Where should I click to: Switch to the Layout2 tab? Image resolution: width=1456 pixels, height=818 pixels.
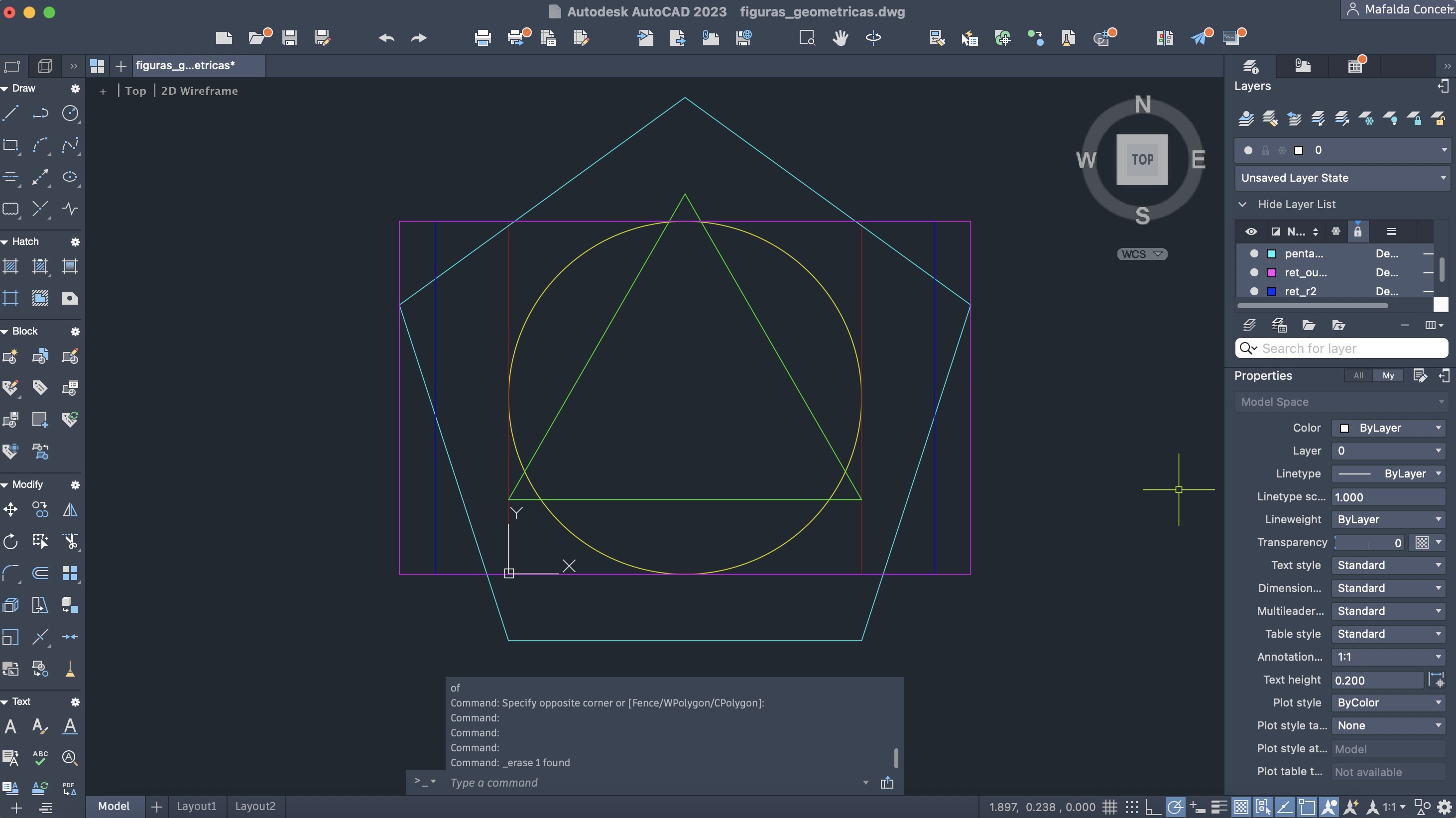[x=255, y=806]
